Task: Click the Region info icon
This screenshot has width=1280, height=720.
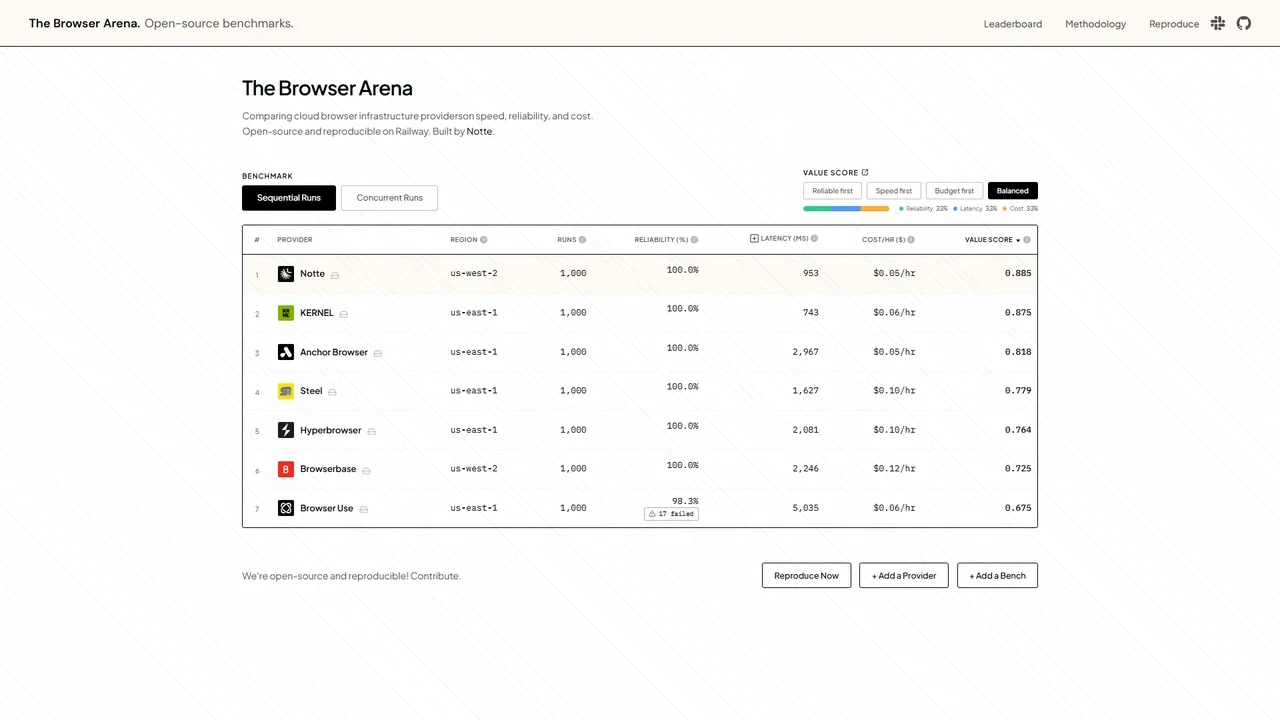Action: [483, 239]
